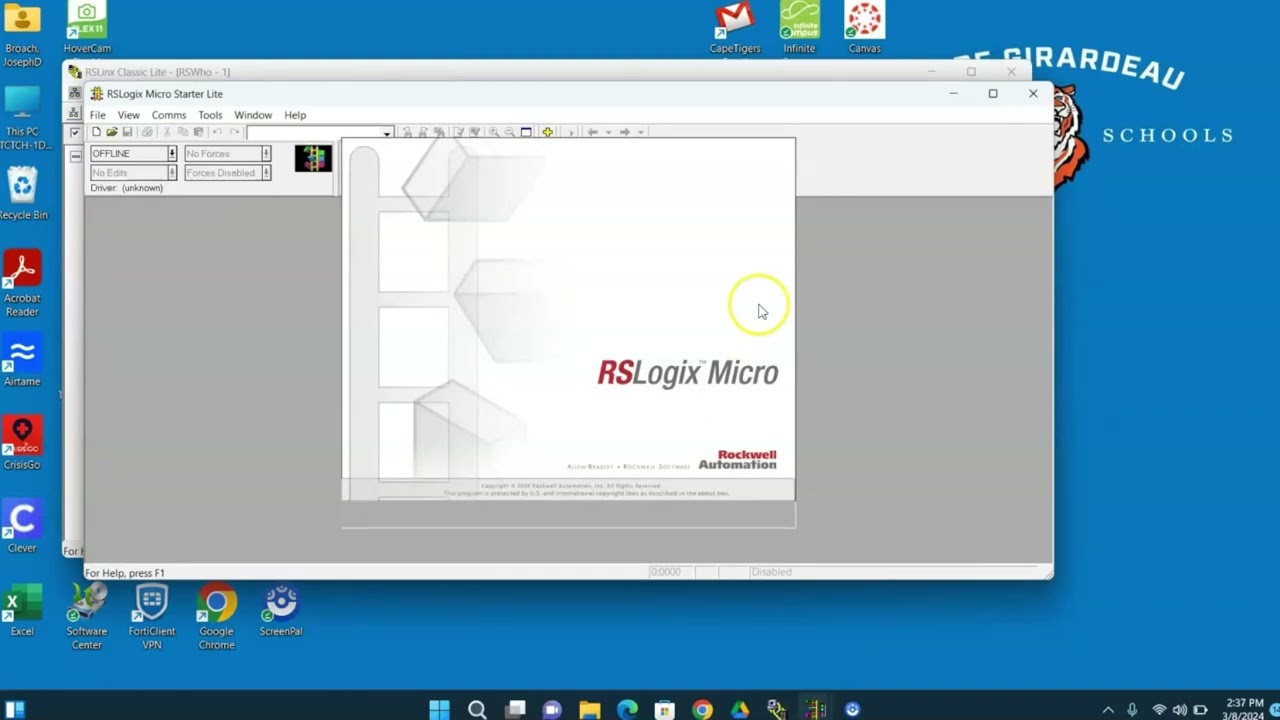The image size is (1280, 720).
Task: Click the Zoom Out magnifier icon
Action: pyautogui.click(x=510, y=132)
